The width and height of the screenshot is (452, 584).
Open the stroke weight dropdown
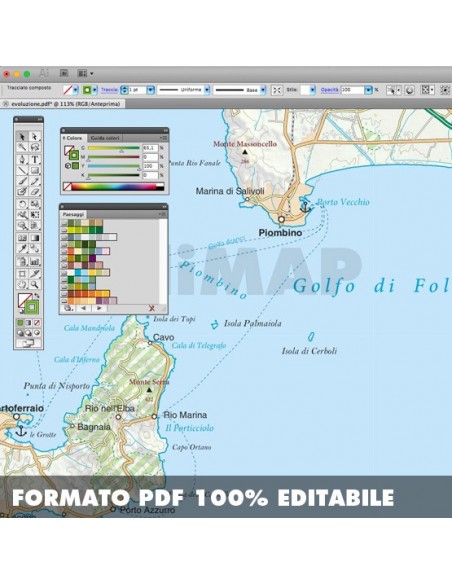[150, 90]
